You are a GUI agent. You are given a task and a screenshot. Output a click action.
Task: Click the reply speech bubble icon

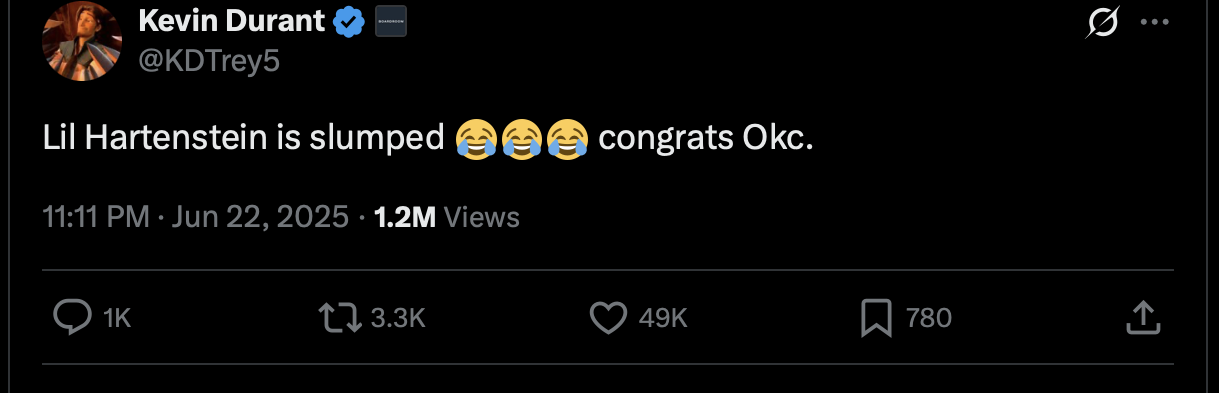[71, 318]
